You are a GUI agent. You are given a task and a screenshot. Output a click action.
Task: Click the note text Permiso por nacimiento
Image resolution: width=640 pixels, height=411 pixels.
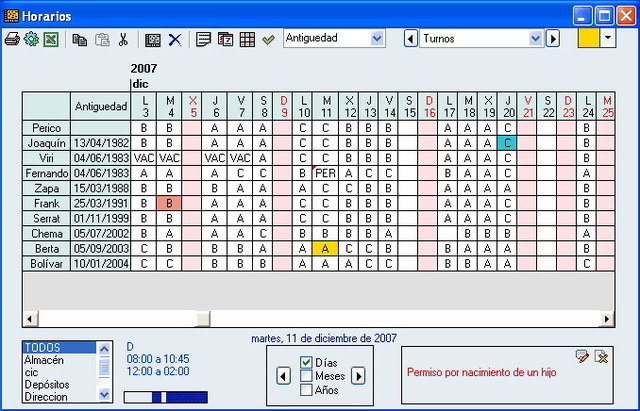point(482,373)
